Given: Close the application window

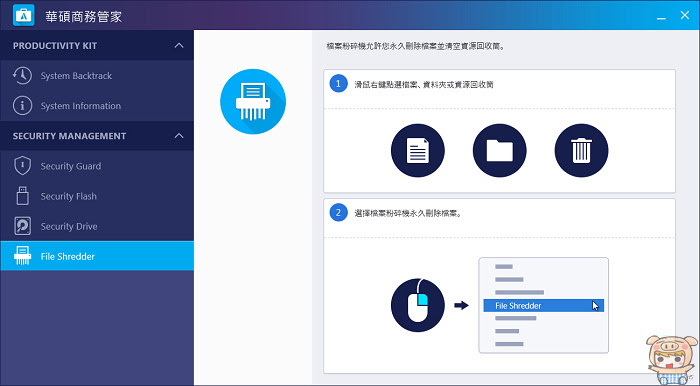Looking at the screenshot, I should 685,15.
